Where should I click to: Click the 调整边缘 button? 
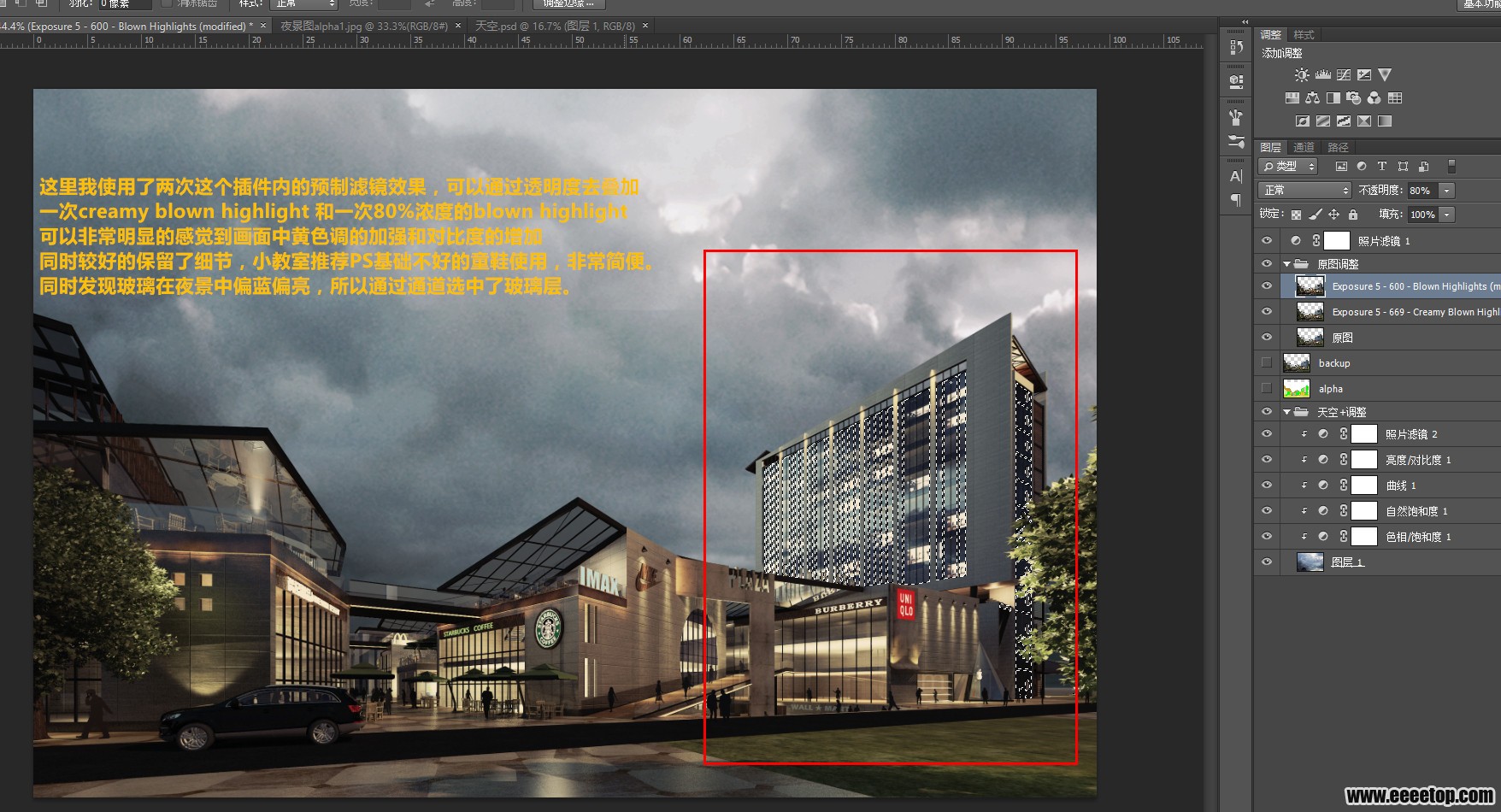568,4
